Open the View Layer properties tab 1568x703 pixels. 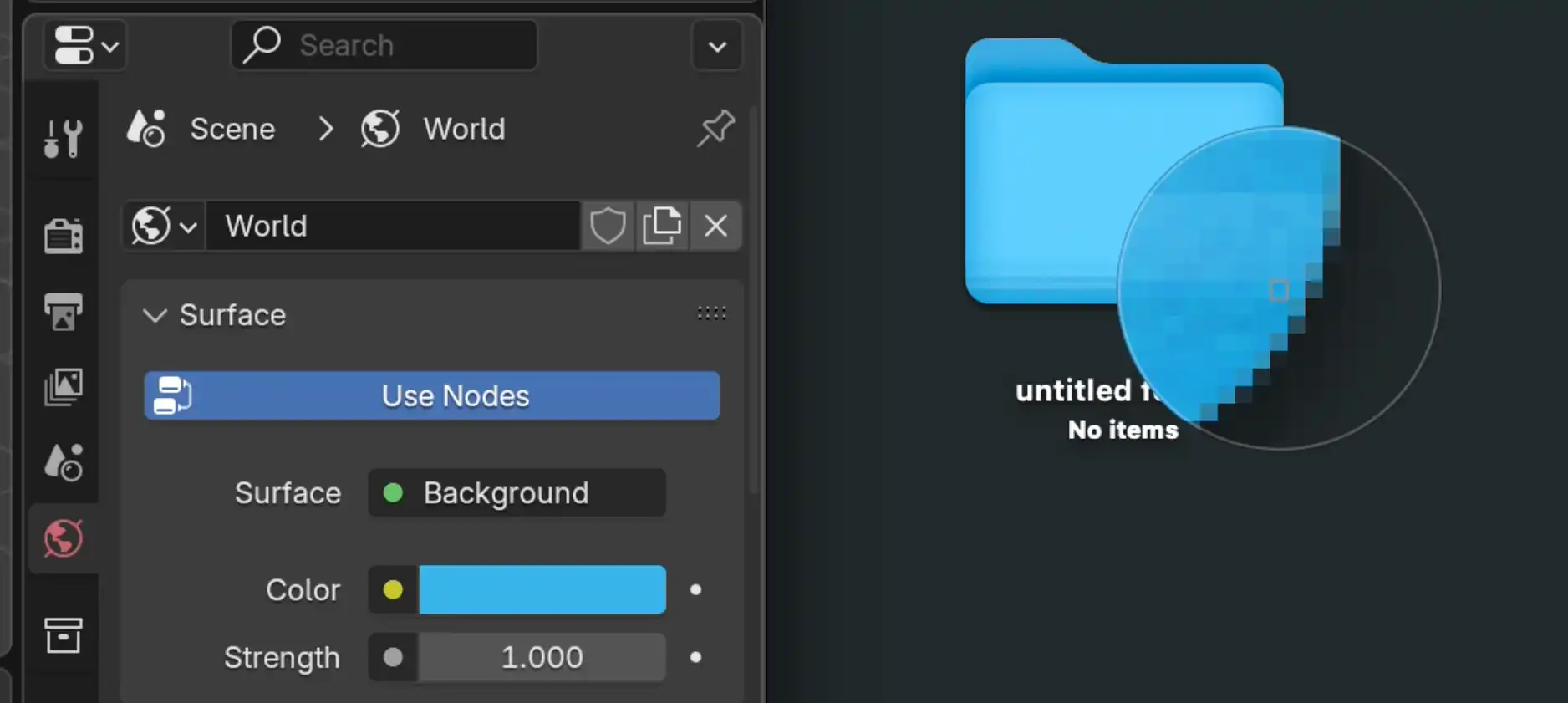(x=64, y=387)
